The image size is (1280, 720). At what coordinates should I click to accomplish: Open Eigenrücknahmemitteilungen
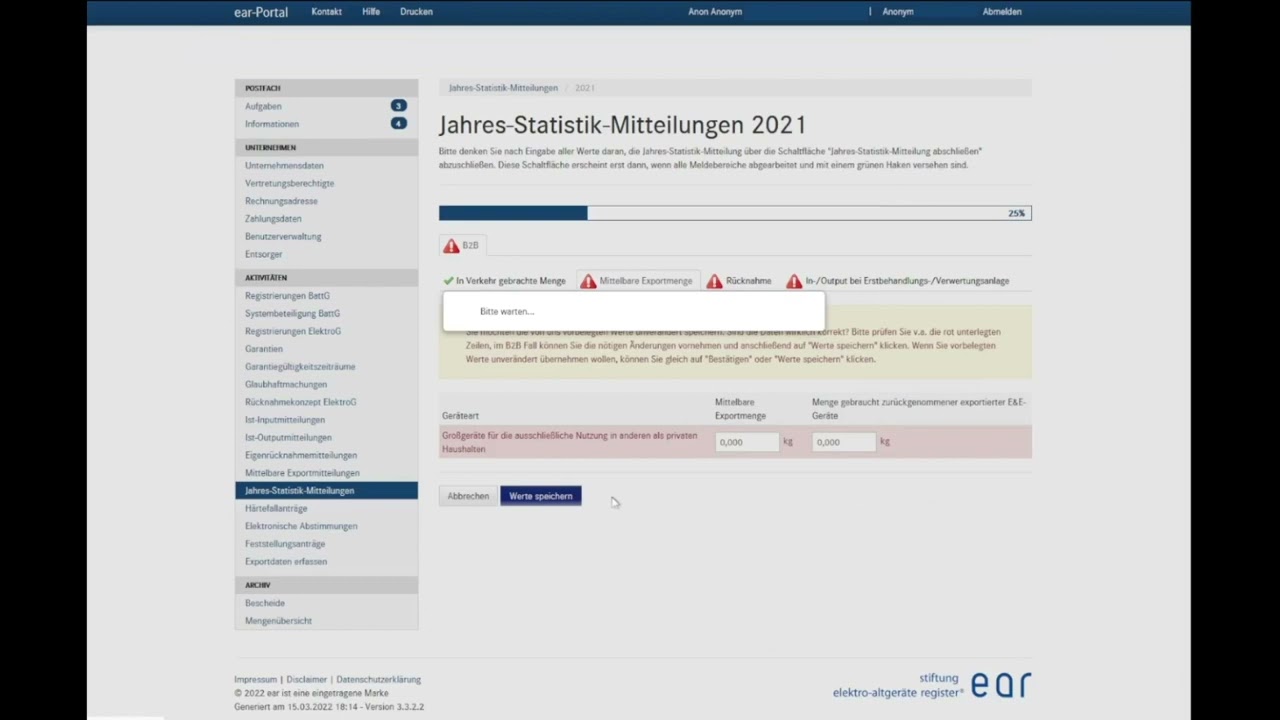(x=301, y=456)
